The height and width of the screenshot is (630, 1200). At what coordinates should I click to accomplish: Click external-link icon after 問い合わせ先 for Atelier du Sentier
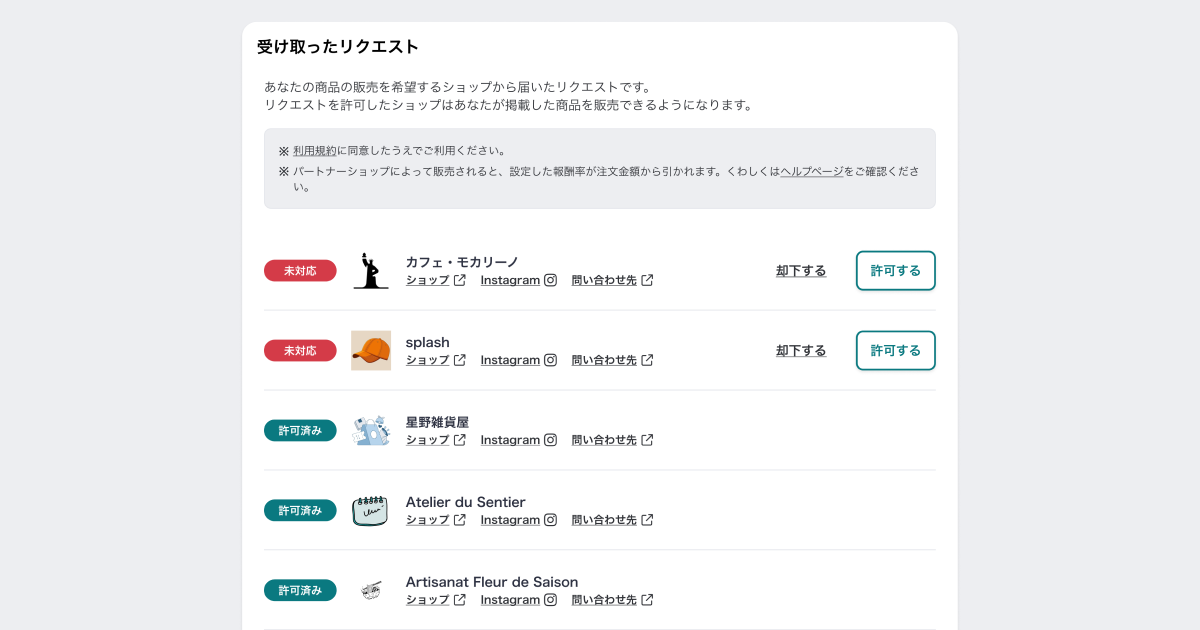pos(647,520)
